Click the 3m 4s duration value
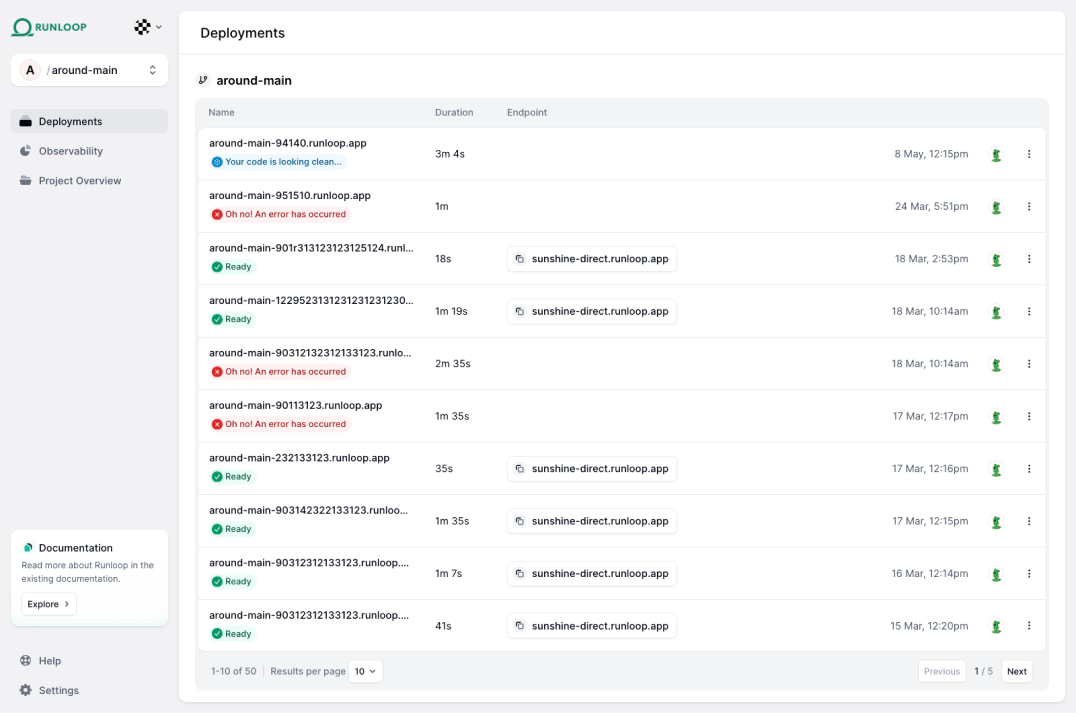Image resolution: width=1076 pixels, height=713 pixels. [449, 154]
